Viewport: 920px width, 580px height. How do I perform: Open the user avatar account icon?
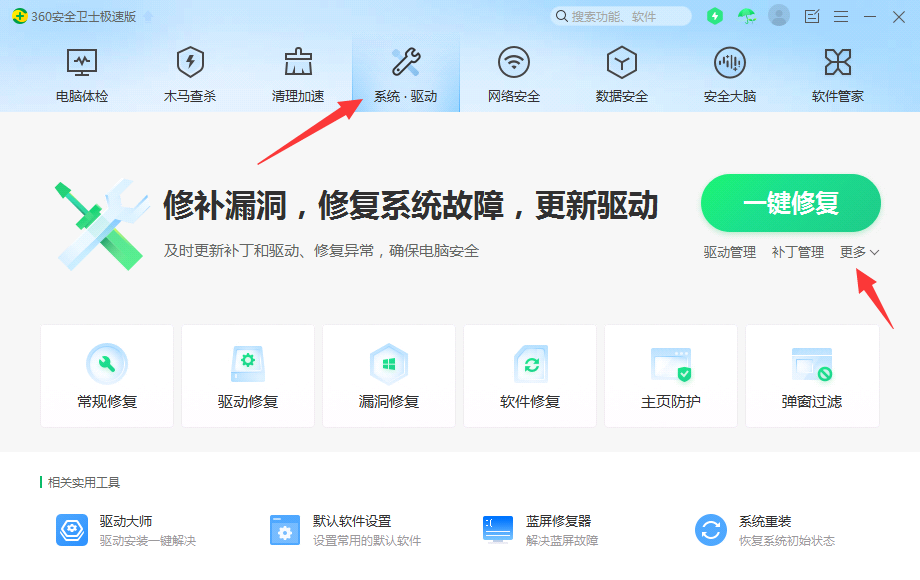[x=779, y=16]
